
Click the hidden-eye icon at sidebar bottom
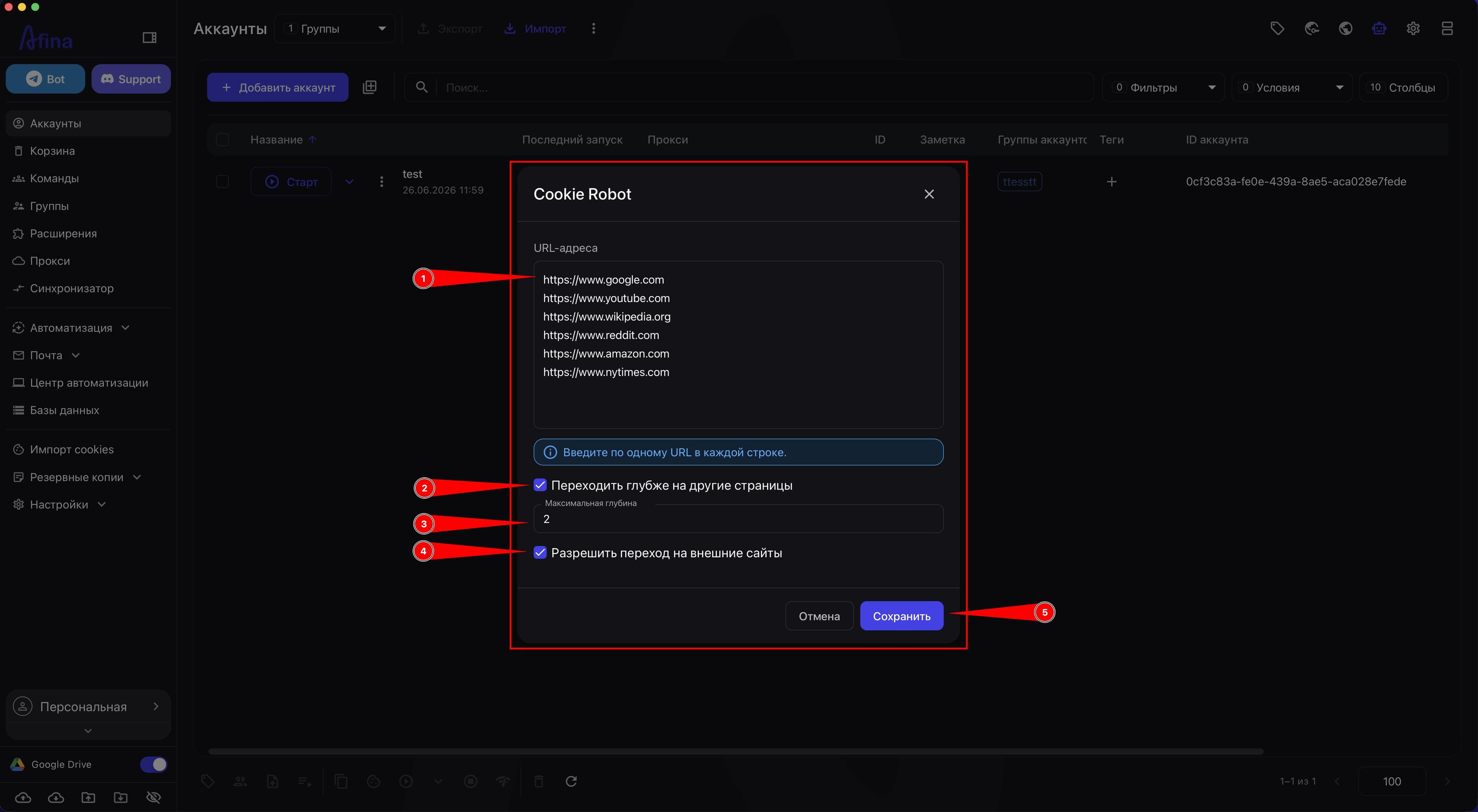[153, 797]
